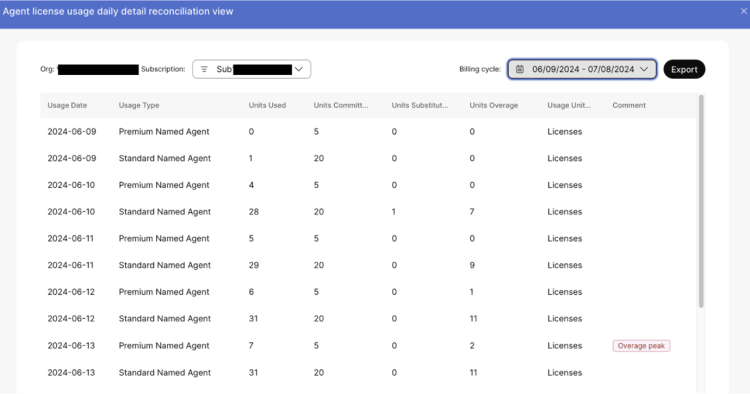Screen dimensions: 750x394
Task: Click overage value 2 for 2024-06-13
Action: (x=472, y=346)
